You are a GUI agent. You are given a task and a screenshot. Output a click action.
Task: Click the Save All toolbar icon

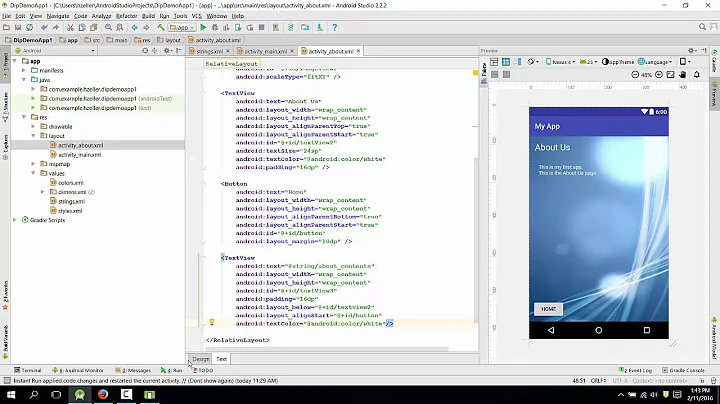coord(18,28)
